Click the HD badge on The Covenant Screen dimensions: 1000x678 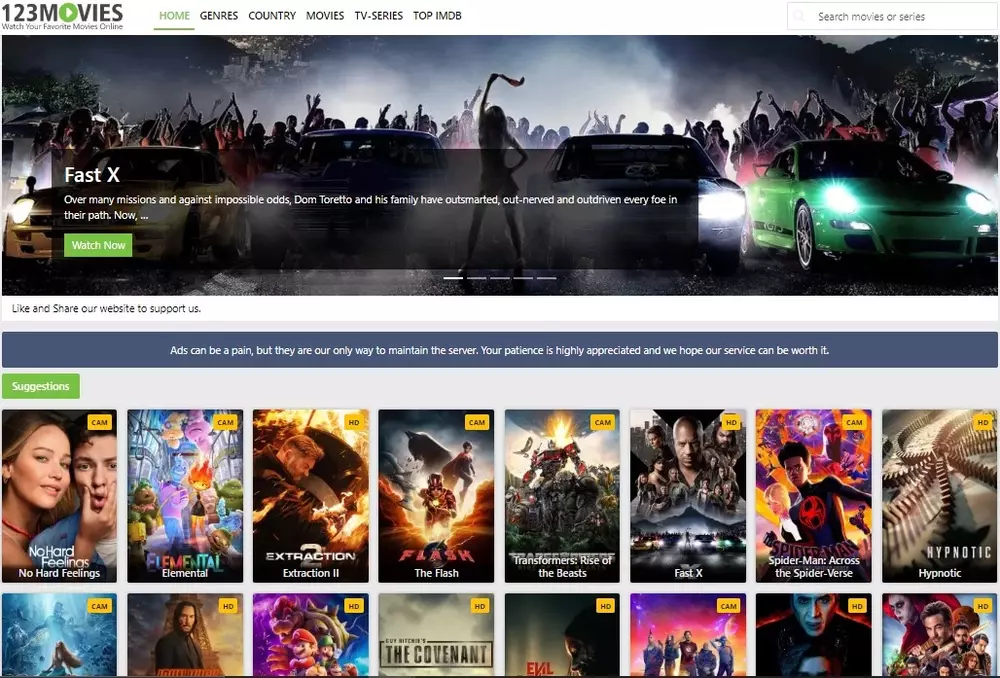[480, 606]
